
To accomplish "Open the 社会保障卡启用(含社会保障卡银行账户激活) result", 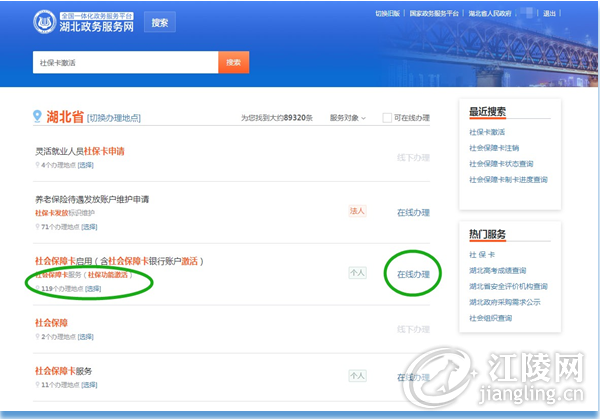I will click(119, 261).
